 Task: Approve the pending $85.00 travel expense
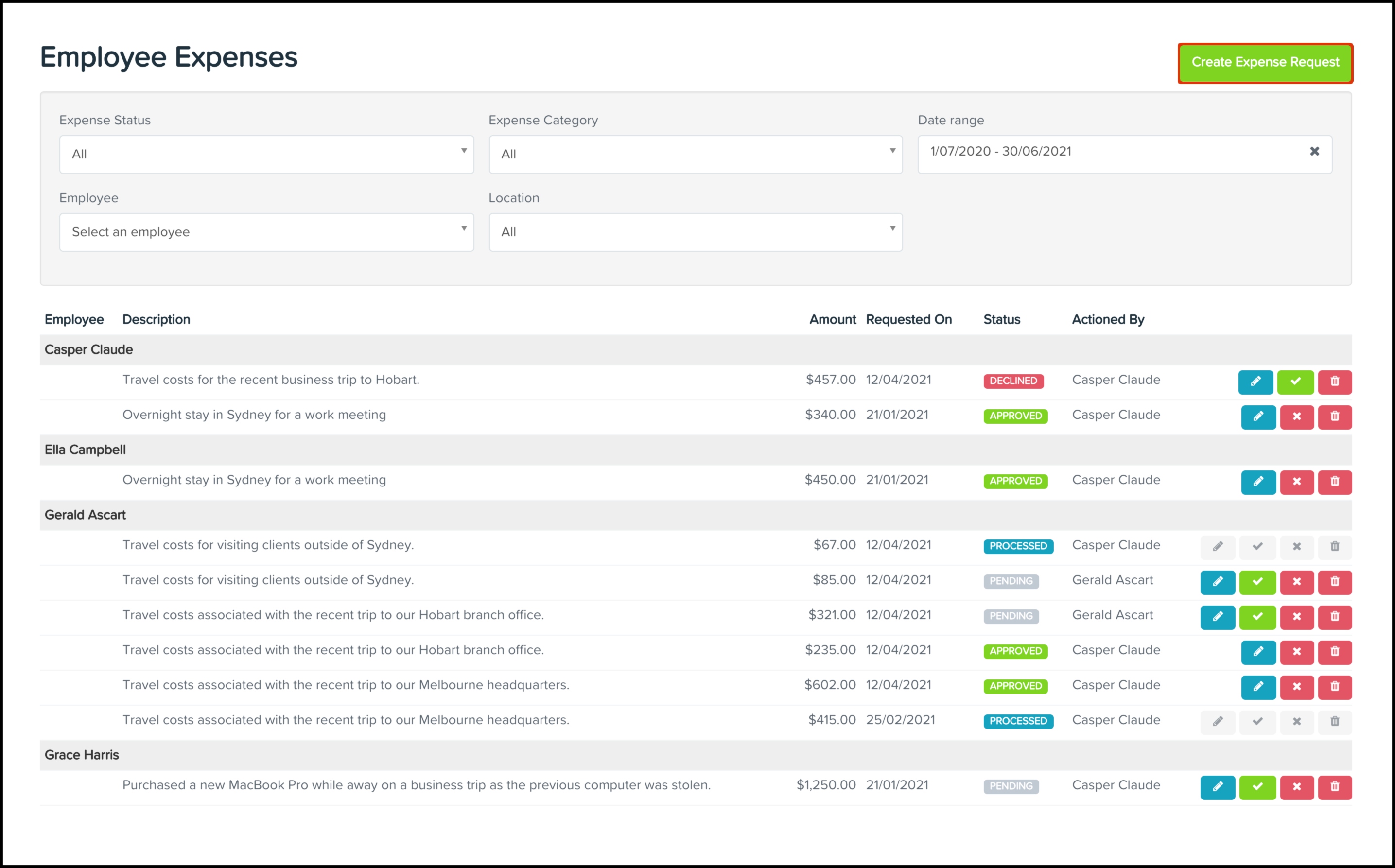click(x=1257, y=582)
